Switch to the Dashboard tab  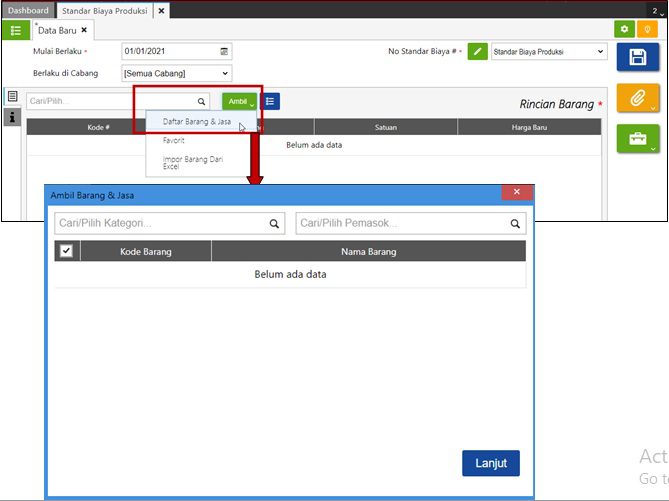(28, 10)
